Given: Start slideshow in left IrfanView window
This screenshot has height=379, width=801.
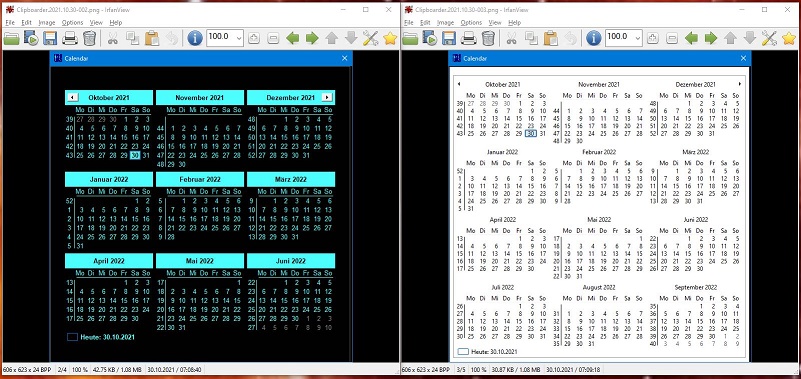Looking at the screenshot, I should (31, 38).
